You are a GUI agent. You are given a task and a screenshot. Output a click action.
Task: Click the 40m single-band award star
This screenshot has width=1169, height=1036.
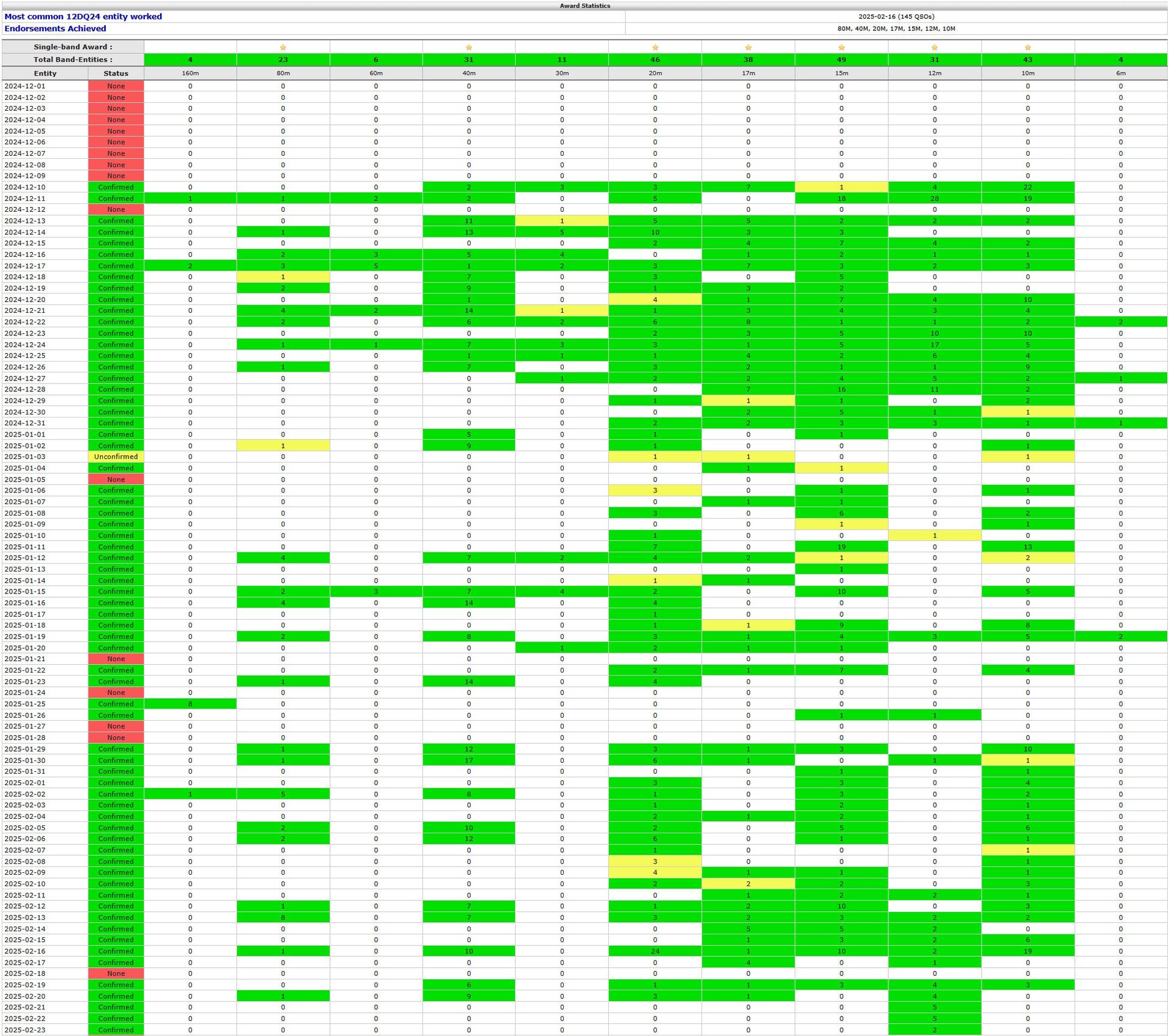click(469, 47)
